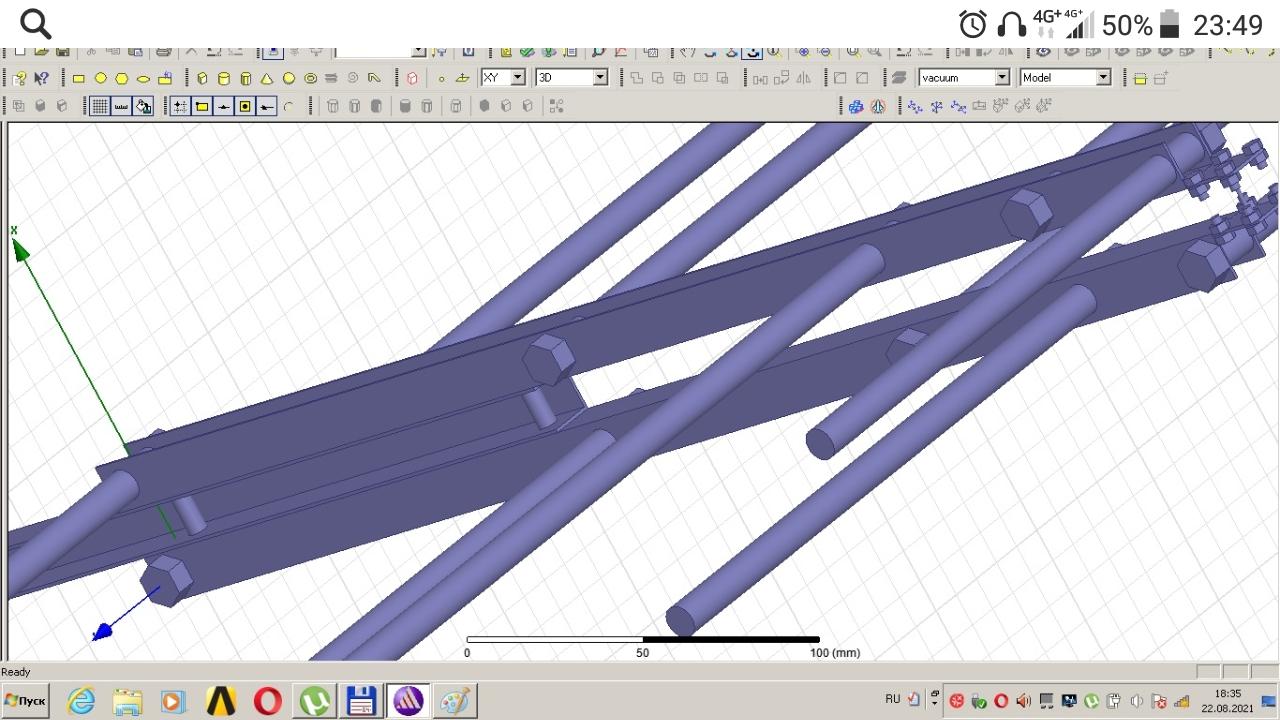Select the Draw regular polygon tool
The height and width of the screenshot is (720, 1280).
122,78
